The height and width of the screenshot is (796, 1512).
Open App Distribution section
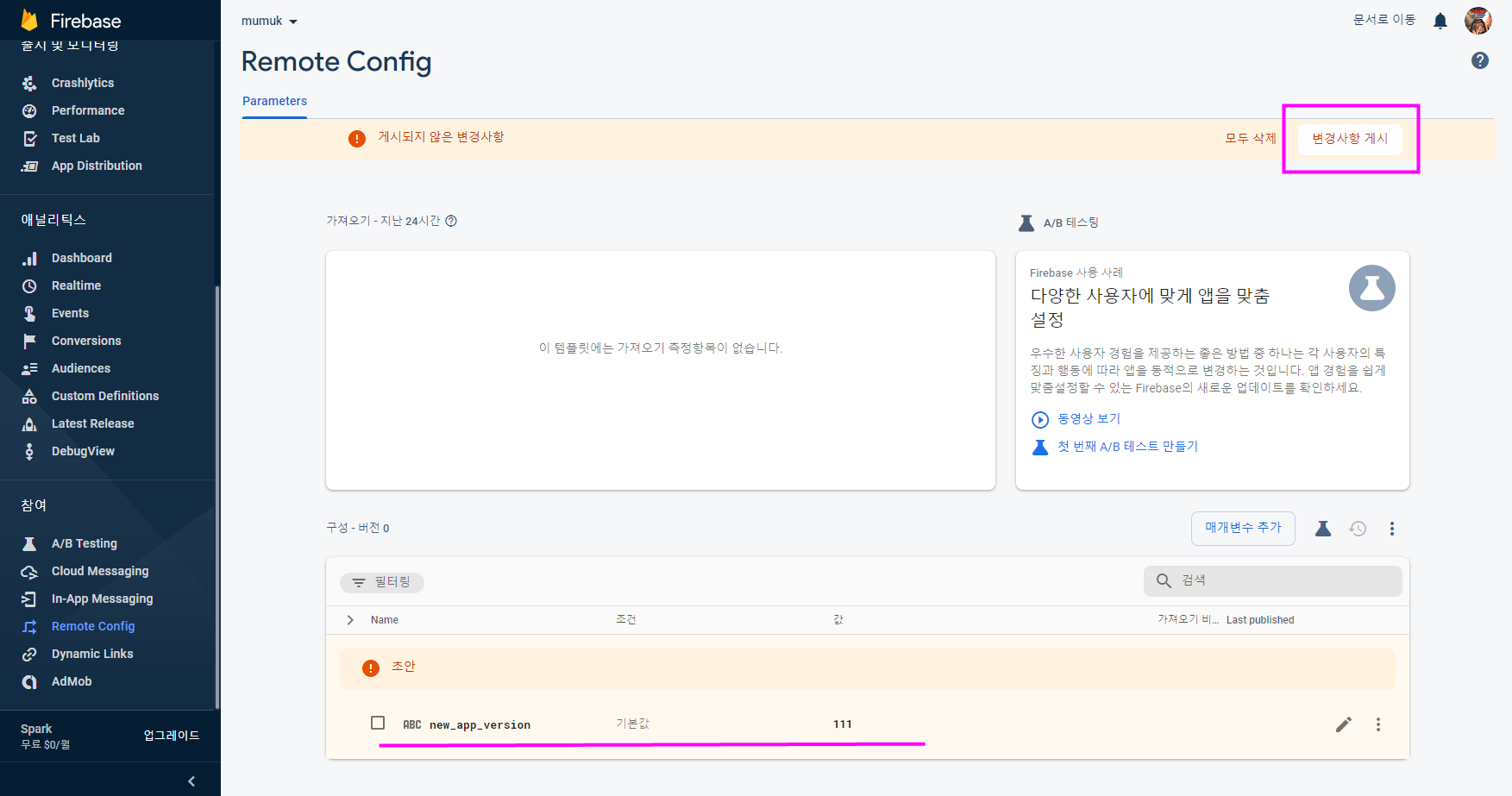(97, 166)
